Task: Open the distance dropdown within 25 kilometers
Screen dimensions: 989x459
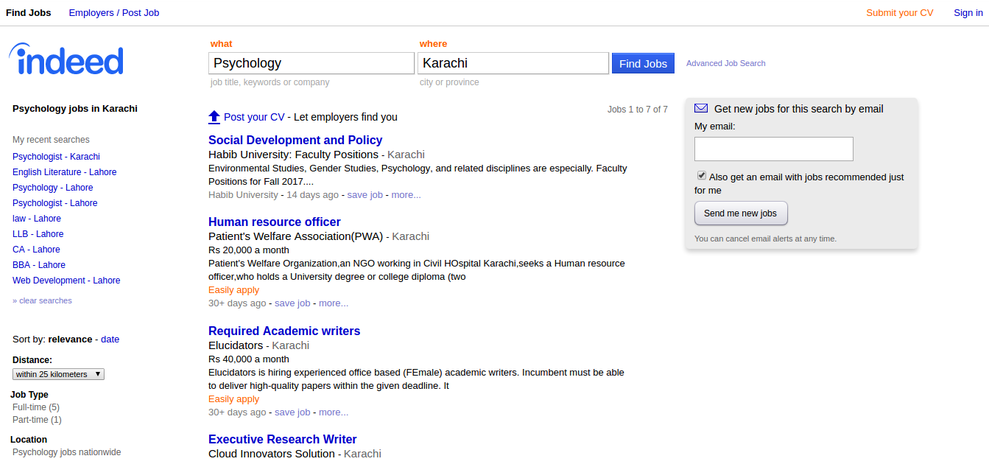Action: coord(58,374)
